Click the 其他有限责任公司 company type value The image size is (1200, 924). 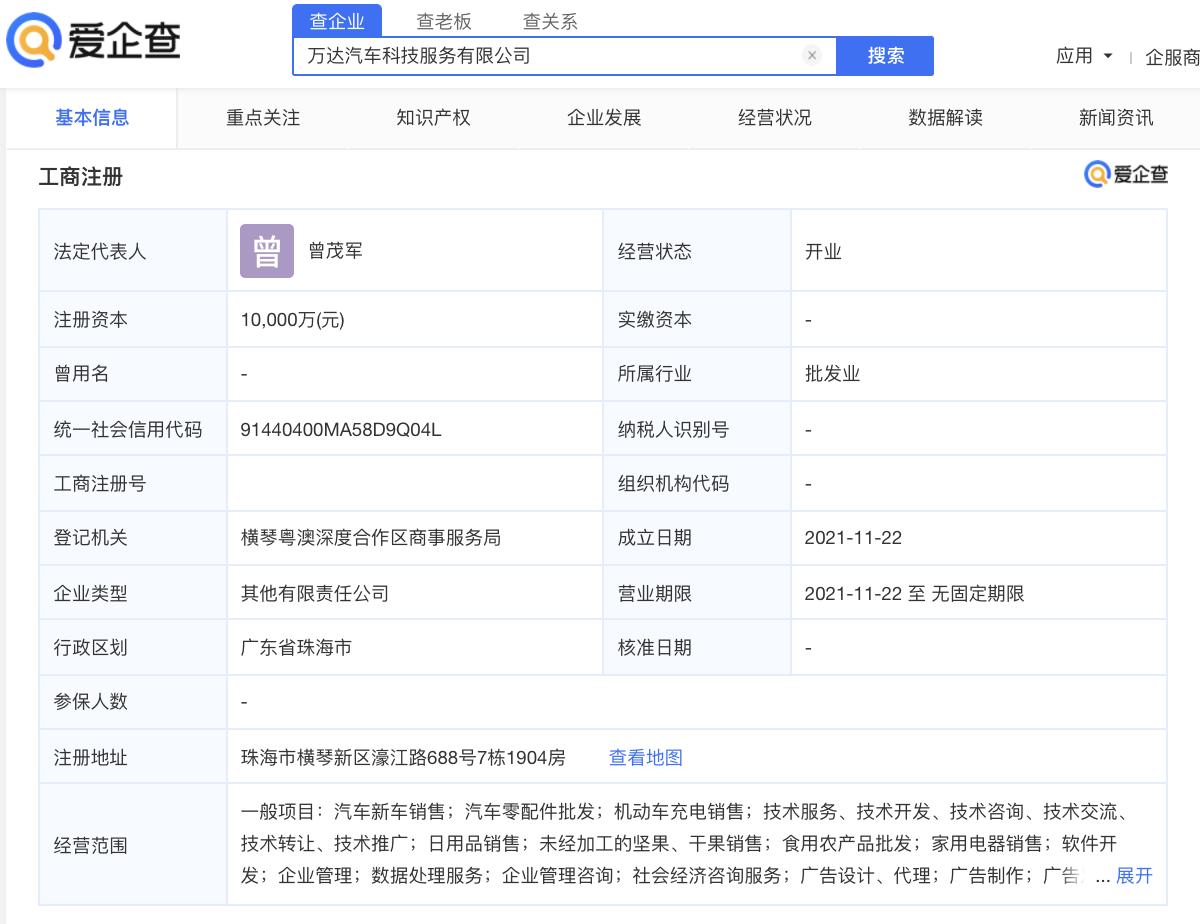[314, 594]
